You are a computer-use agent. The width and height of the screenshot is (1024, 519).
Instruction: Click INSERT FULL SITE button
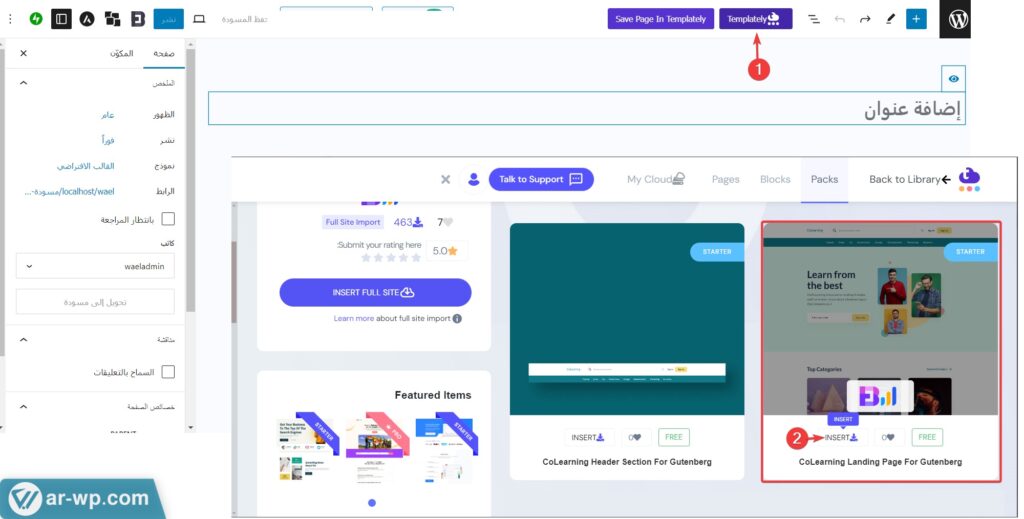(376, 292)
